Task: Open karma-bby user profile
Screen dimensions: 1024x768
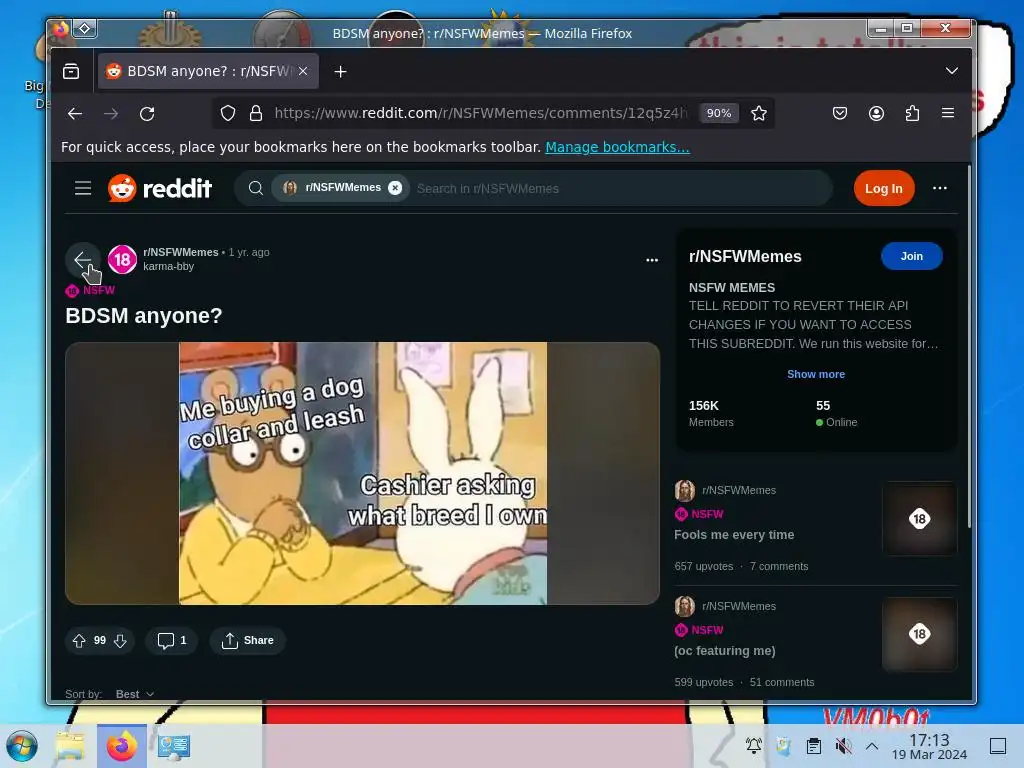Action: click(168, 266)
